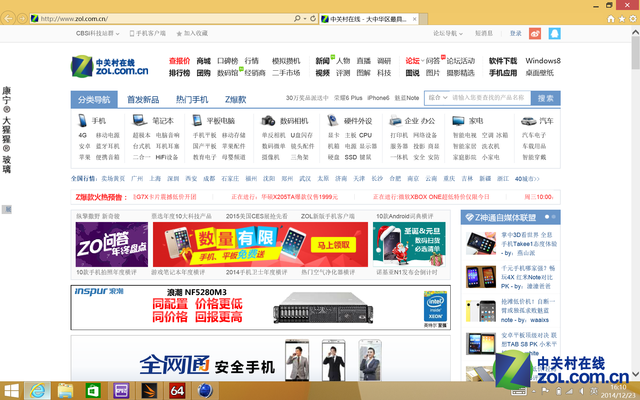Image resolution: width=640 pixels, height=400 pixels.
Task: Click the Internet Explorer taskbar icon
Action: click(x=38, y=391)
